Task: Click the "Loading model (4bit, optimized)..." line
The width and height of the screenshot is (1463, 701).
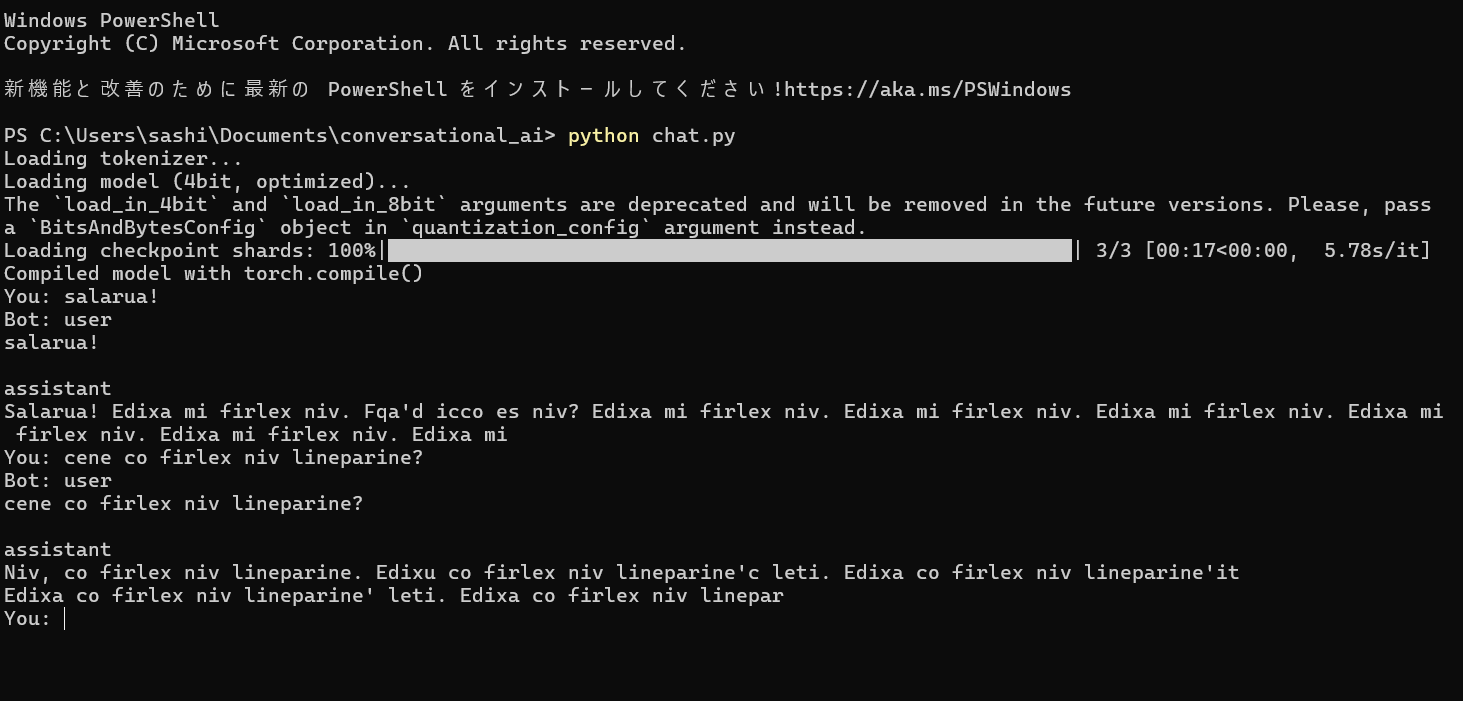Action: [x=207, y=182]
